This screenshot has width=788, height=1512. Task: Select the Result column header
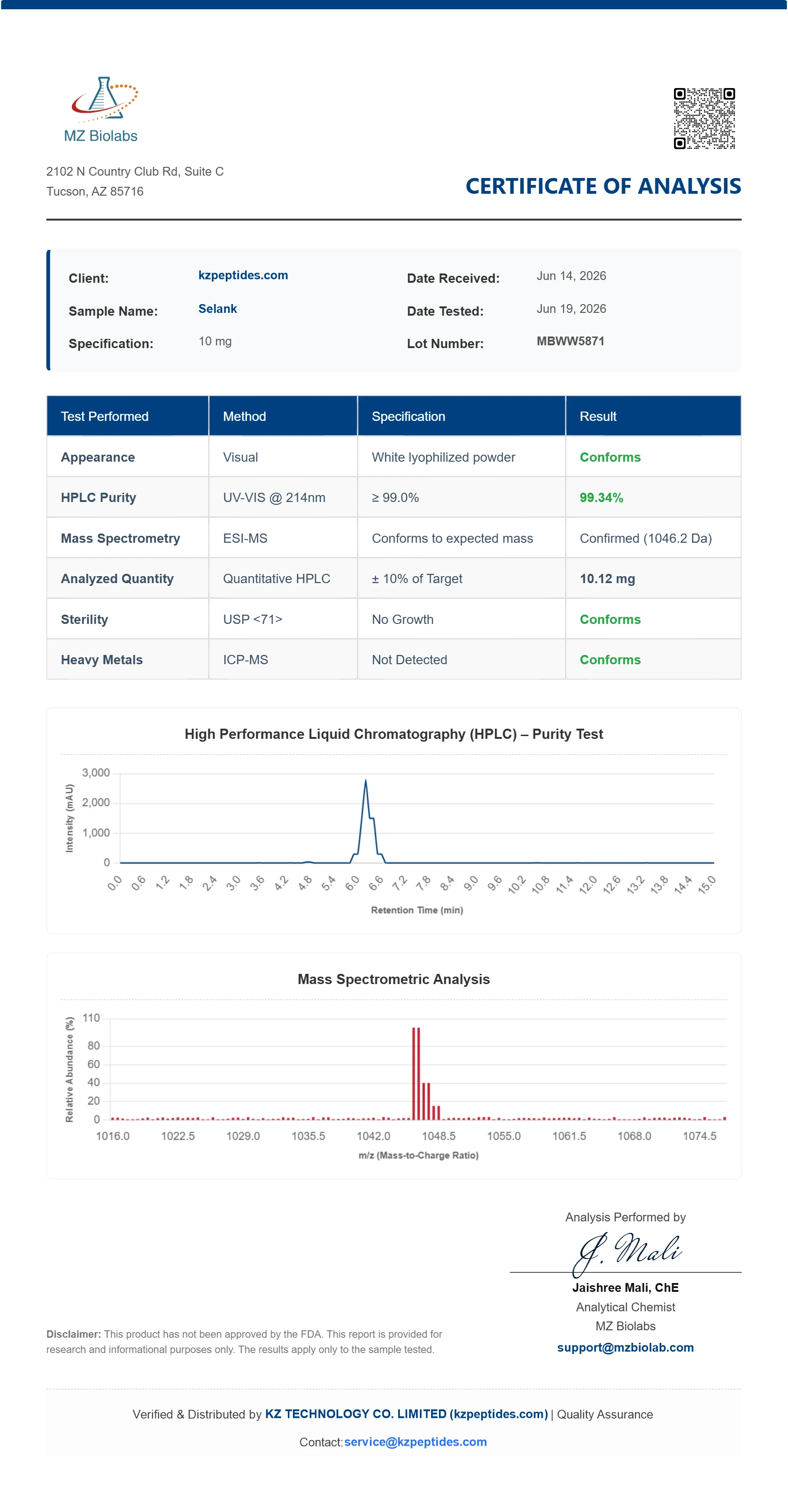click(654, 416)
